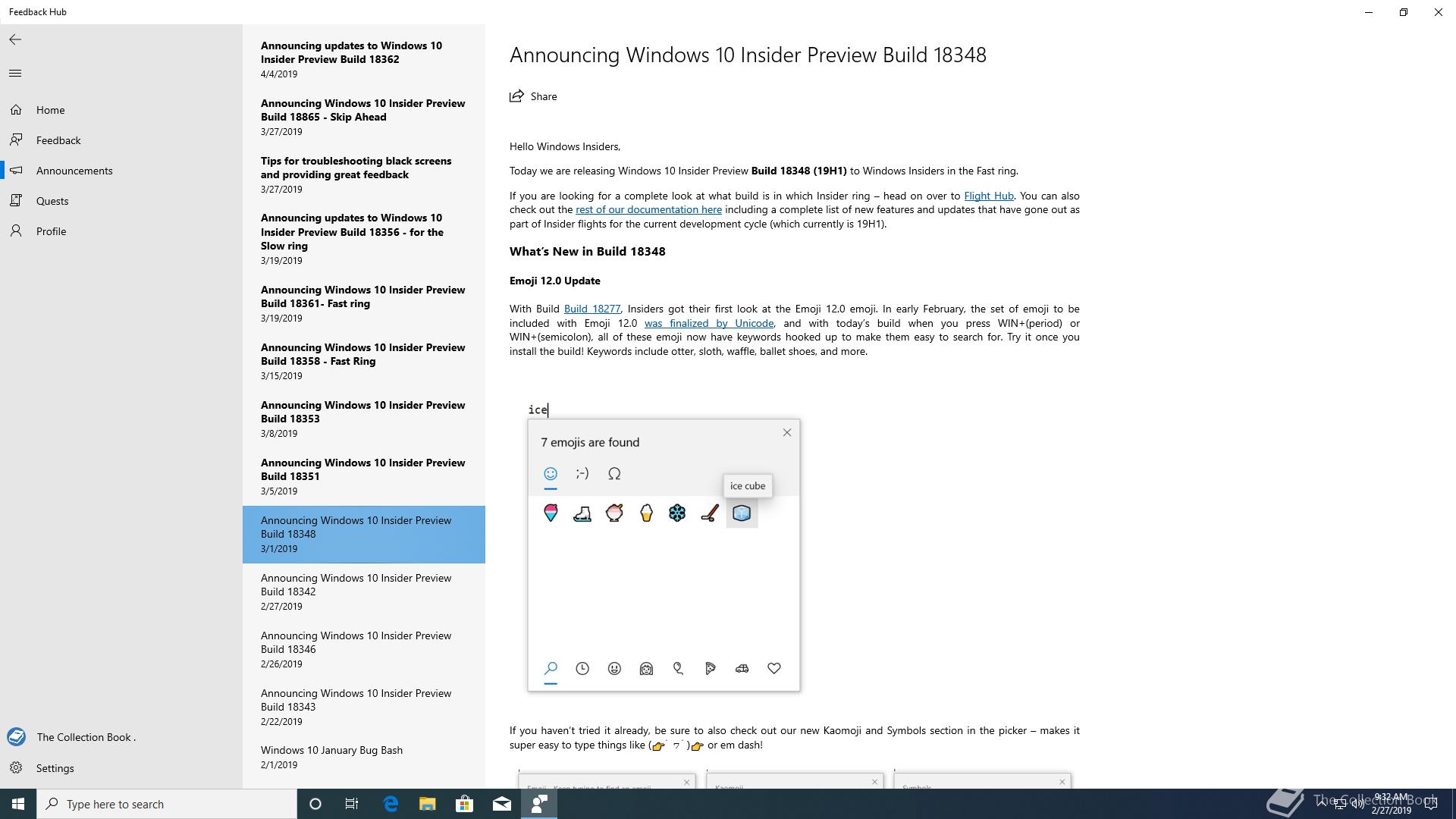1456x819 pixels.
Task: Open Build 18865 Skip Ahead announcement
Action: 364,117
